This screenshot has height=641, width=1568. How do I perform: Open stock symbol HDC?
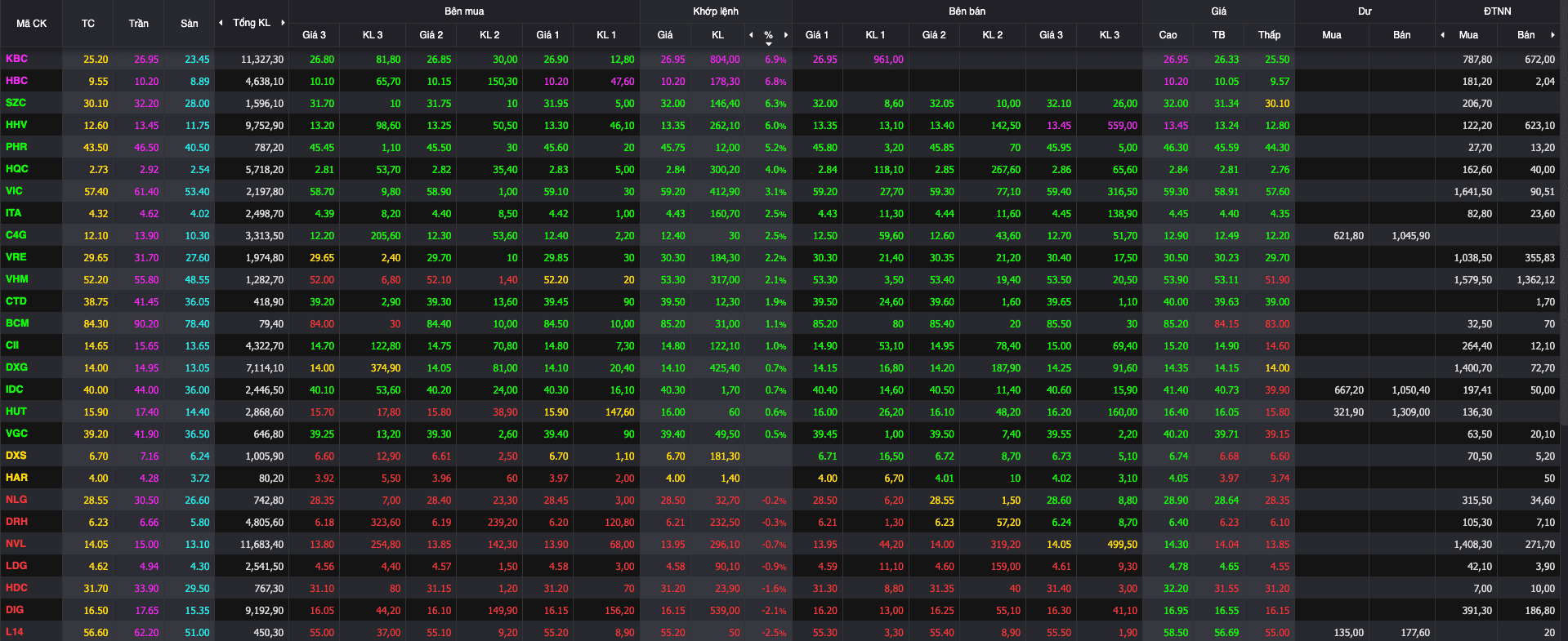click(x=16, y=588)
